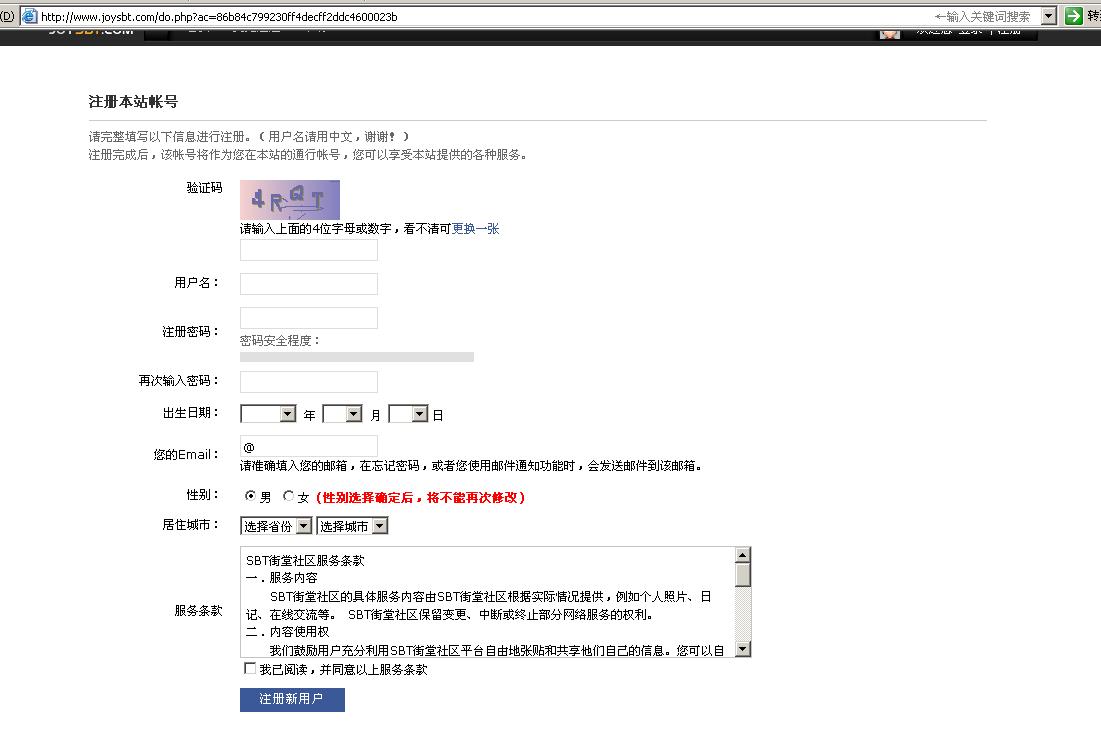Open the birth year (年) dropdown

point(268,414)
